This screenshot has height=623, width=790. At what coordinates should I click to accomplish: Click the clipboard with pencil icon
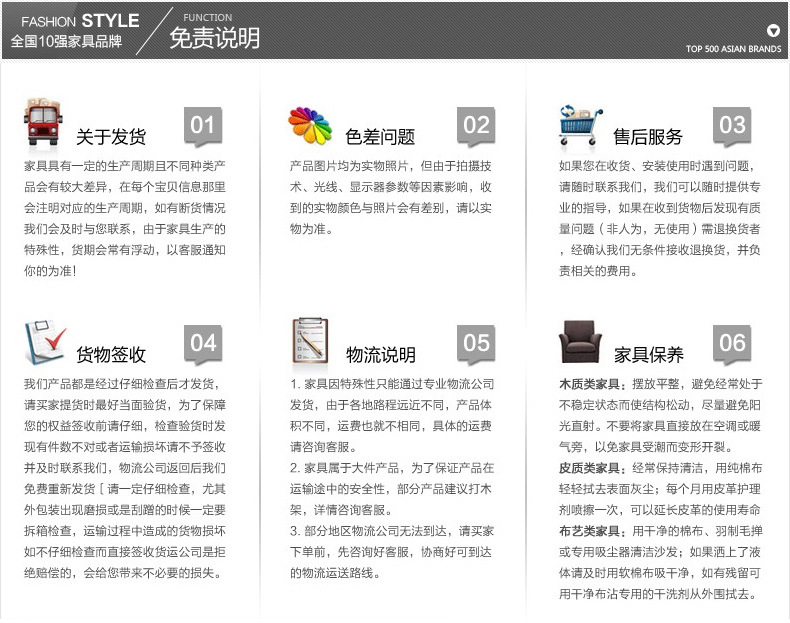point(310,340)
